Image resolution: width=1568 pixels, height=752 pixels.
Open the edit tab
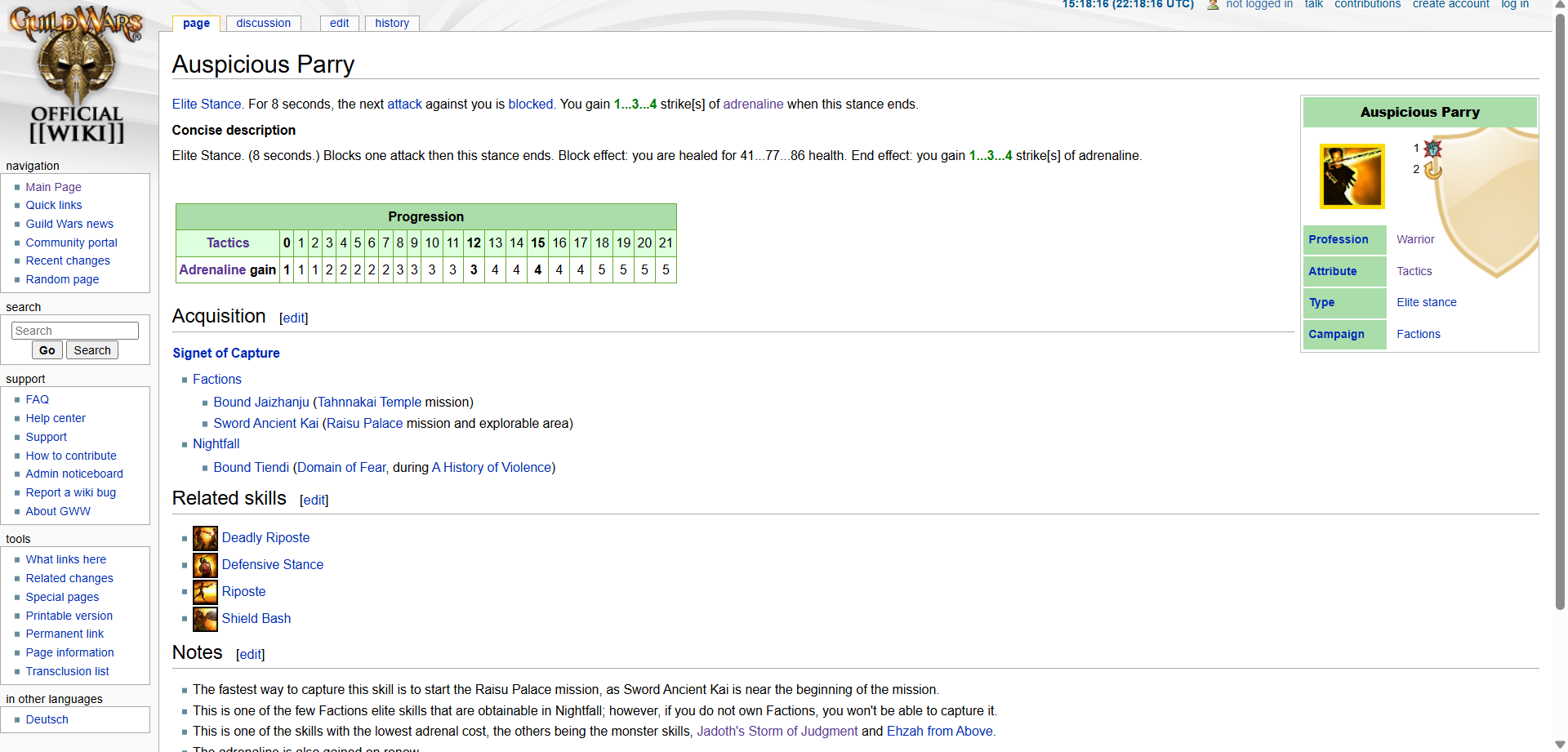[339, 23]
